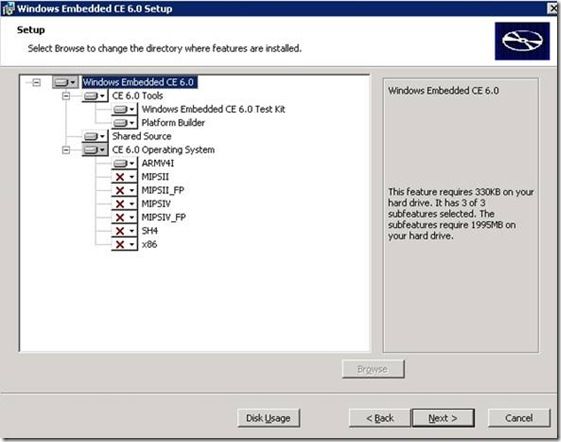Select the ARMV4I tree item
561x442 pixels.
[158, 164]
